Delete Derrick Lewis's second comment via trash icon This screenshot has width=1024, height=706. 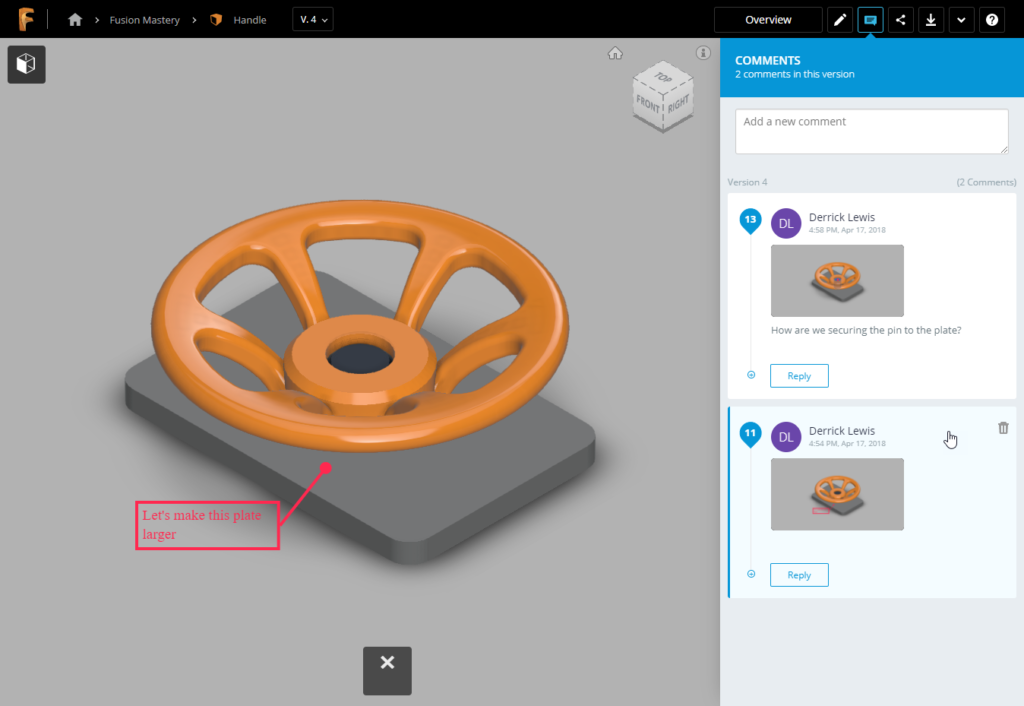[x=1003, y=427]
